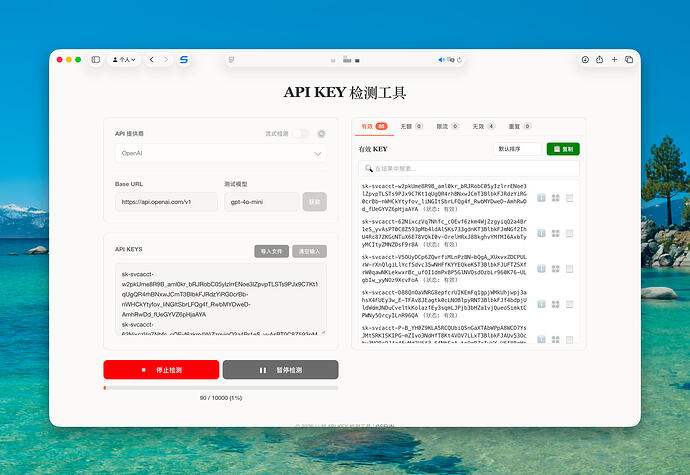Click the copy icon for key sk-svcacct-088Qn0aVNRG8
690x475 pixels.
pos(569,304)
